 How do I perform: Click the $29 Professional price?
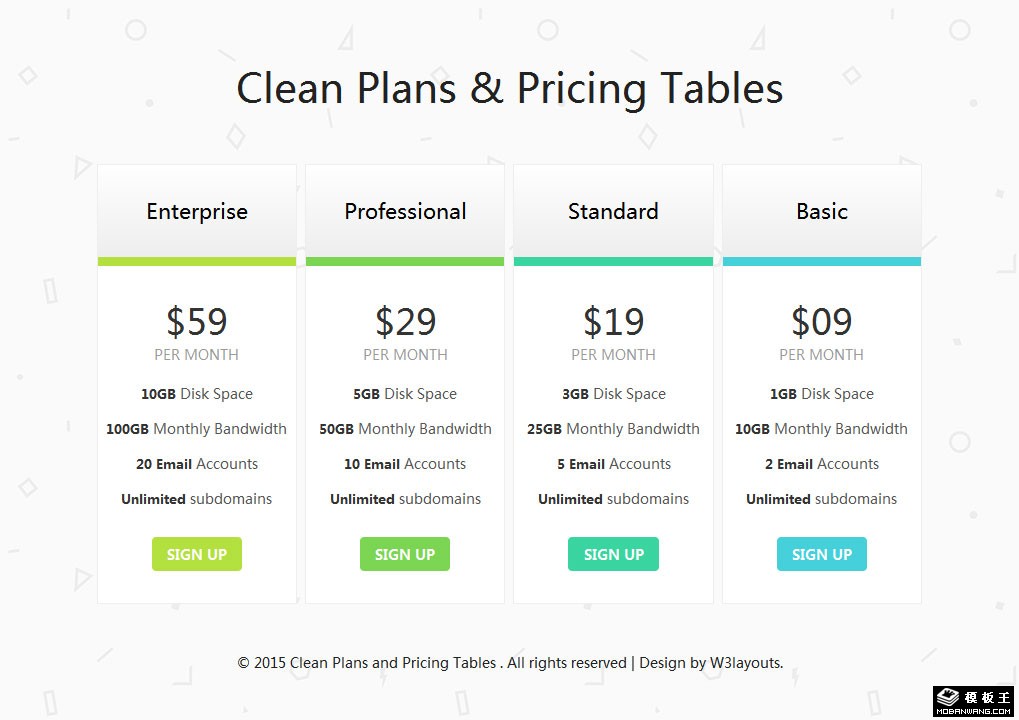click(x=405, y=322)
